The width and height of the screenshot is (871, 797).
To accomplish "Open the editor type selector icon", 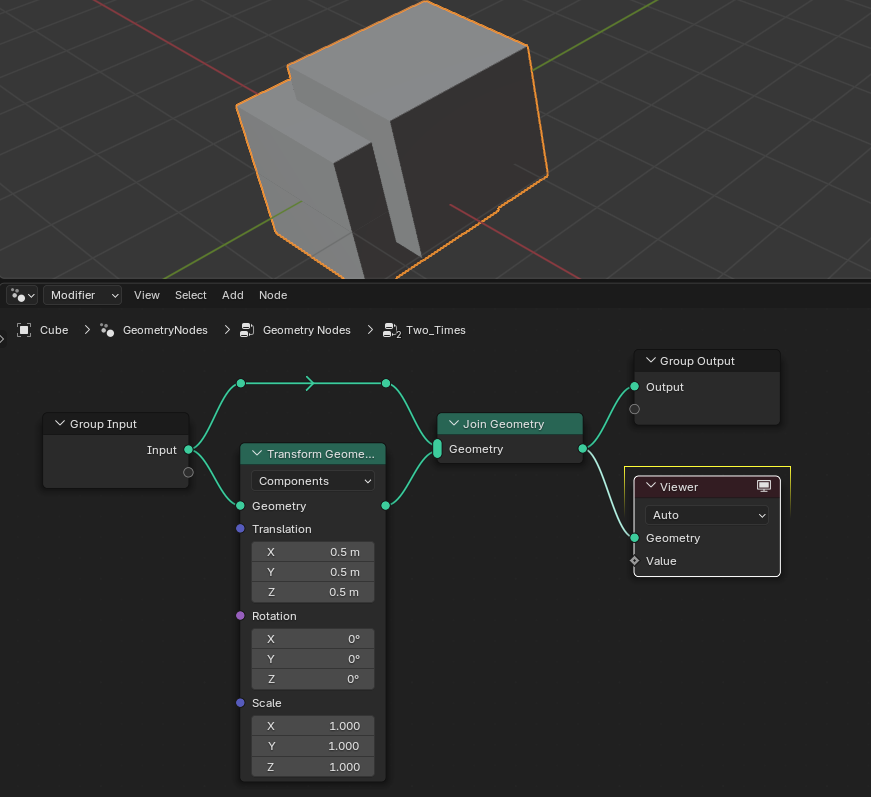I will pyautogui.click(x=22, y=295).
